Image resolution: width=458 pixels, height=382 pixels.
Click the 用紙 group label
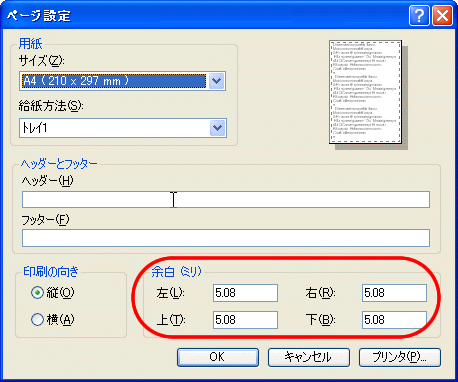30,43
